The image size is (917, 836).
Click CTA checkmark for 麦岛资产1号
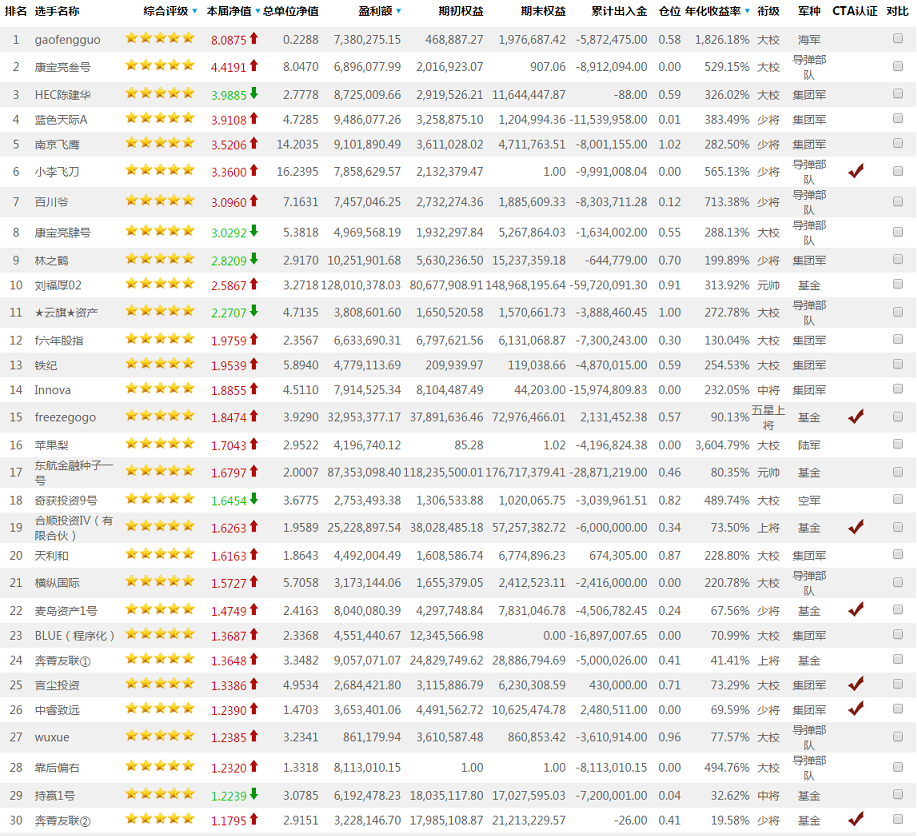[856, 610]
